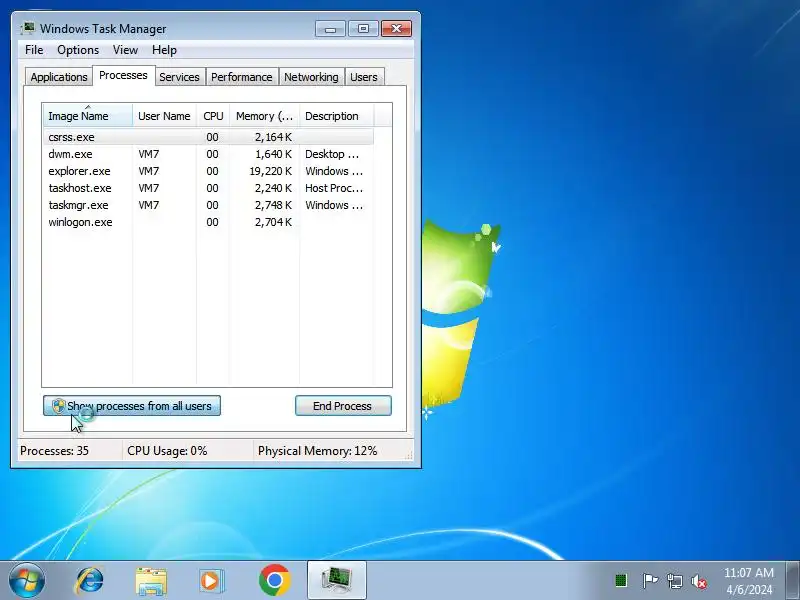Select the Processes tab
The height and width of the screenshot is (600, 800).
[123, 76]
